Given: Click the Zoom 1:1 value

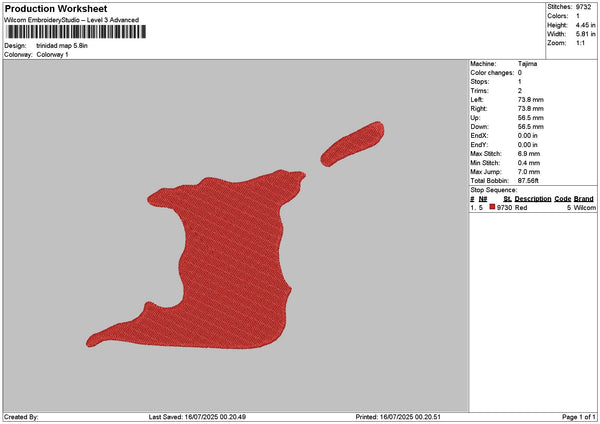Looking at the screenshot, I should click(x=580, y=43).
